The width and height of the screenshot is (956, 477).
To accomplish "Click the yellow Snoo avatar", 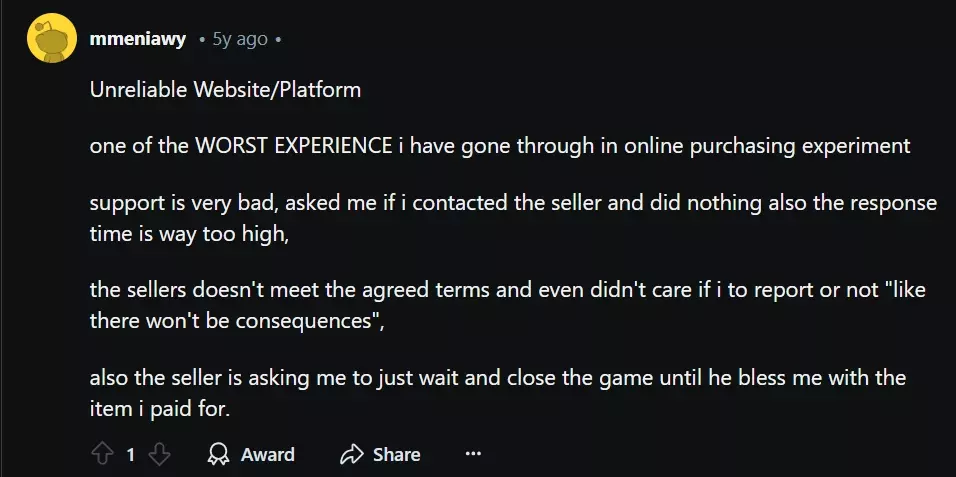I will coord(52,39).
